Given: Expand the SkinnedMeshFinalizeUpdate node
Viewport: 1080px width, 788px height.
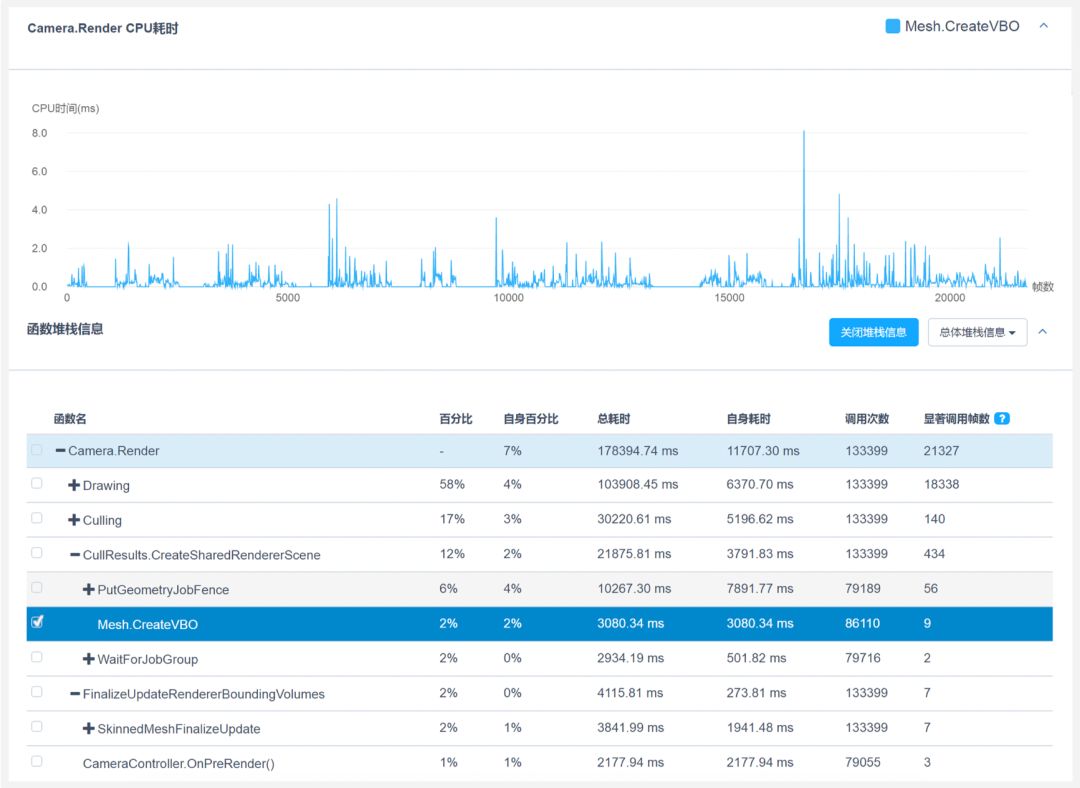Looking at the screenshot, I should click(88, 729).
